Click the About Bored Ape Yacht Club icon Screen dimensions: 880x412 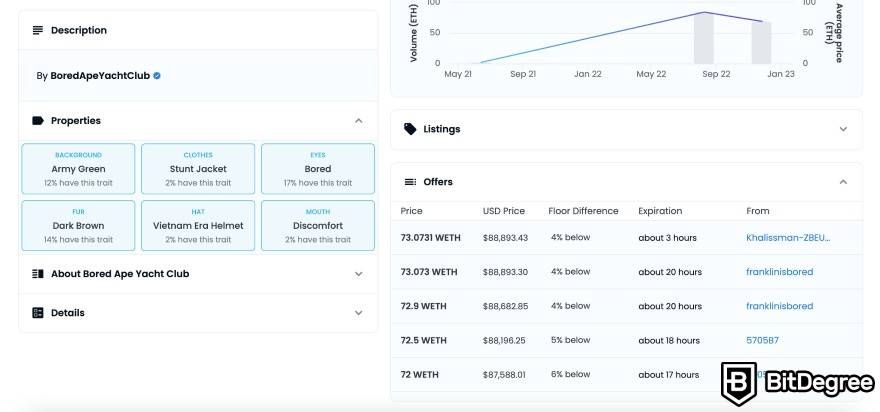(x=38, y=274)
